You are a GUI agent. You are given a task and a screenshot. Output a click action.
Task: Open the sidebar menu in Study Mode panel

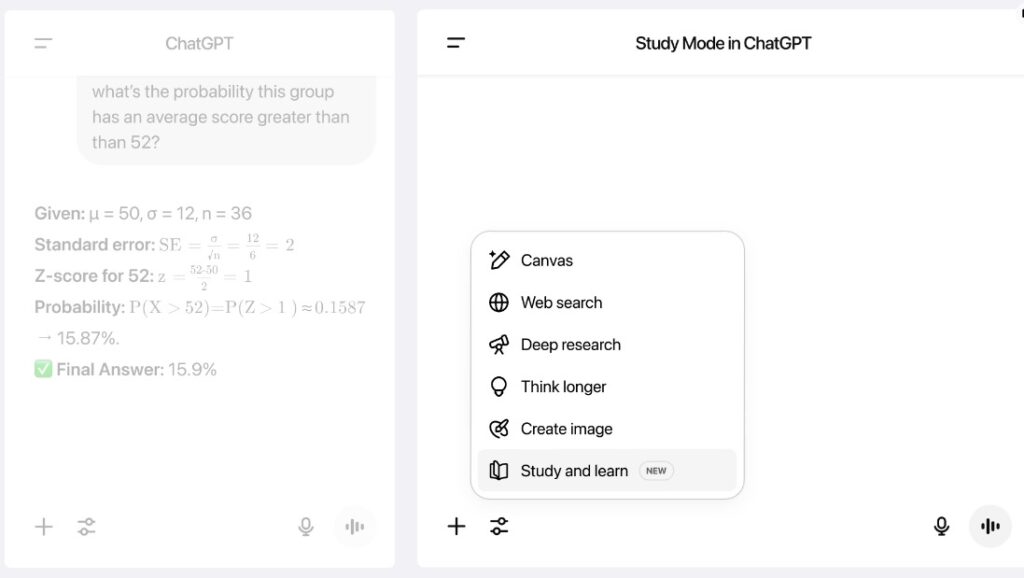click(x=456, y=43)
